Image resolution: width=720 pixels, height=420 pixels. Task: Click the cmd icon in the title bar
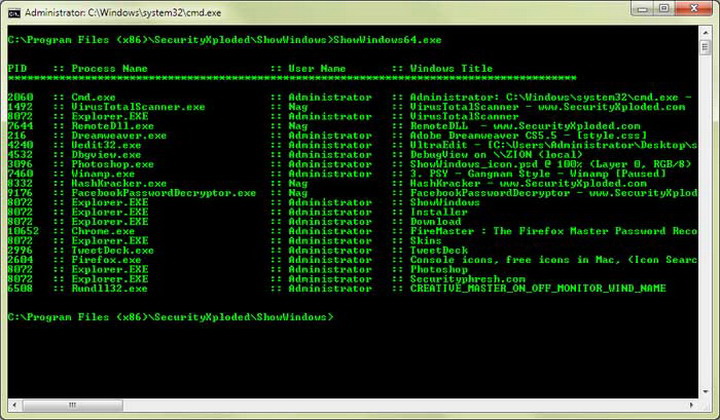click(x=14, y=12)
